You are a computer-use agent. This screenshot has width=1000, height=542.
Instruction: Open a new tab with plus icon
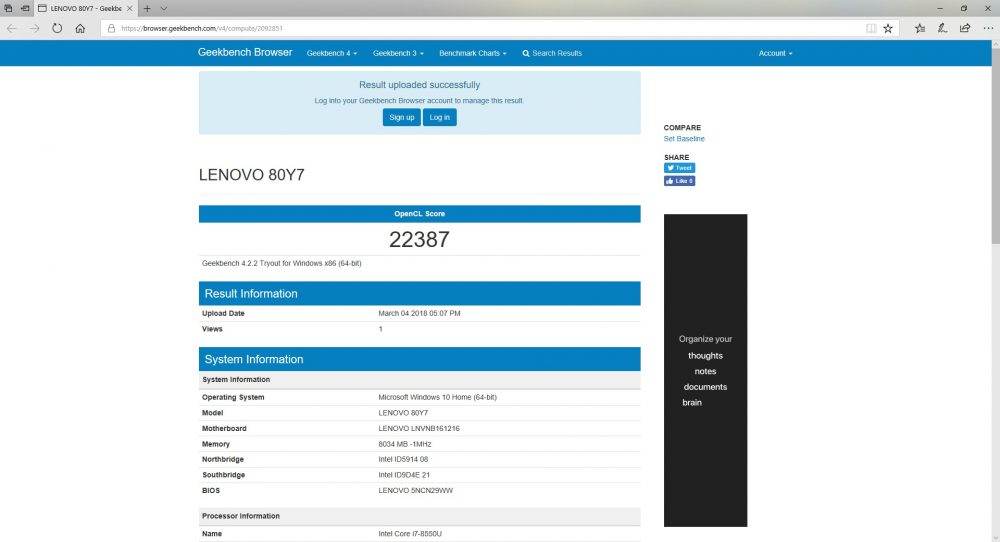[147, 8]
